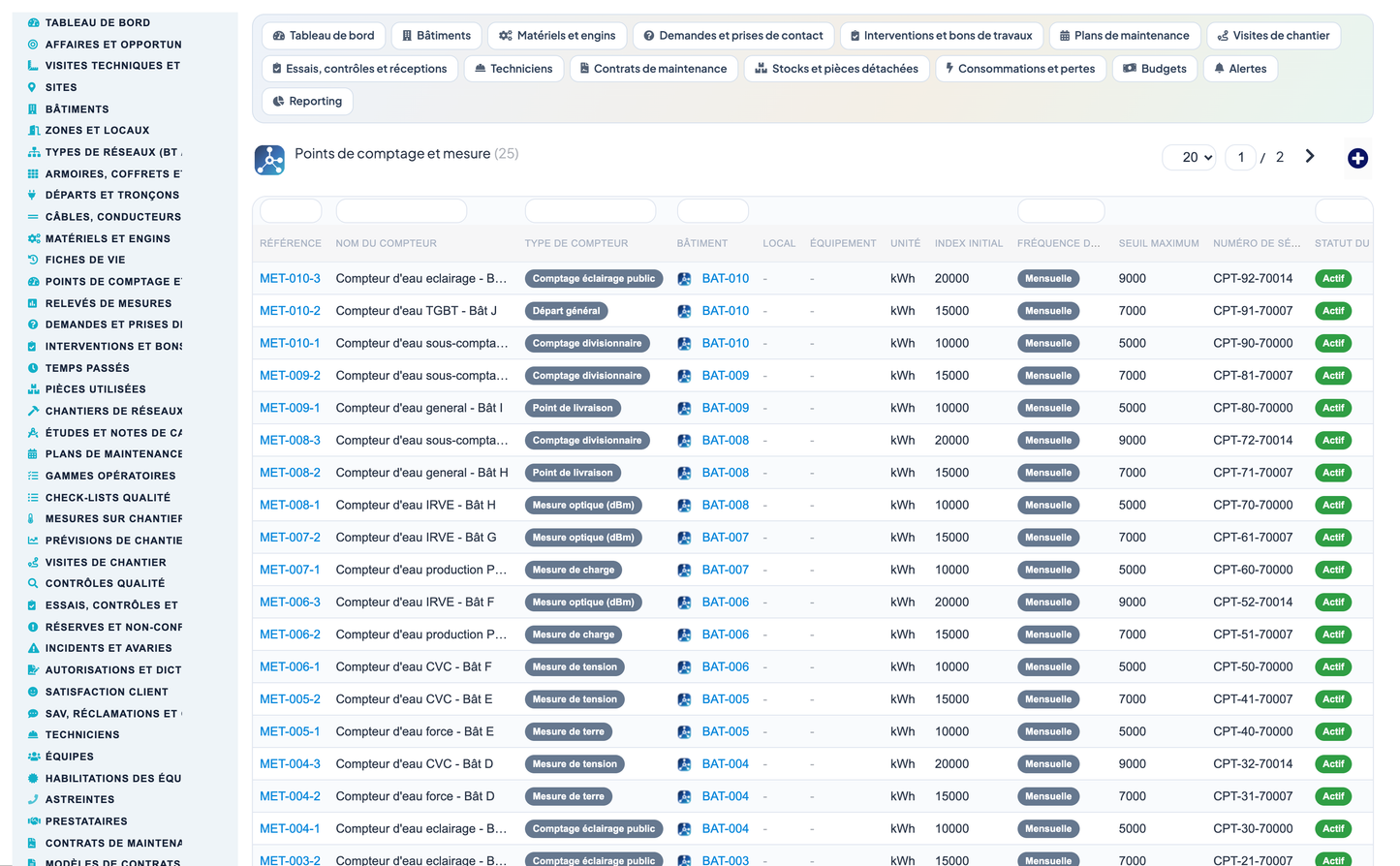Click the building icon beside BAT-010 in MET-010-3 row
This screenshot has width=1400, height=866.
tap(684, 279)
